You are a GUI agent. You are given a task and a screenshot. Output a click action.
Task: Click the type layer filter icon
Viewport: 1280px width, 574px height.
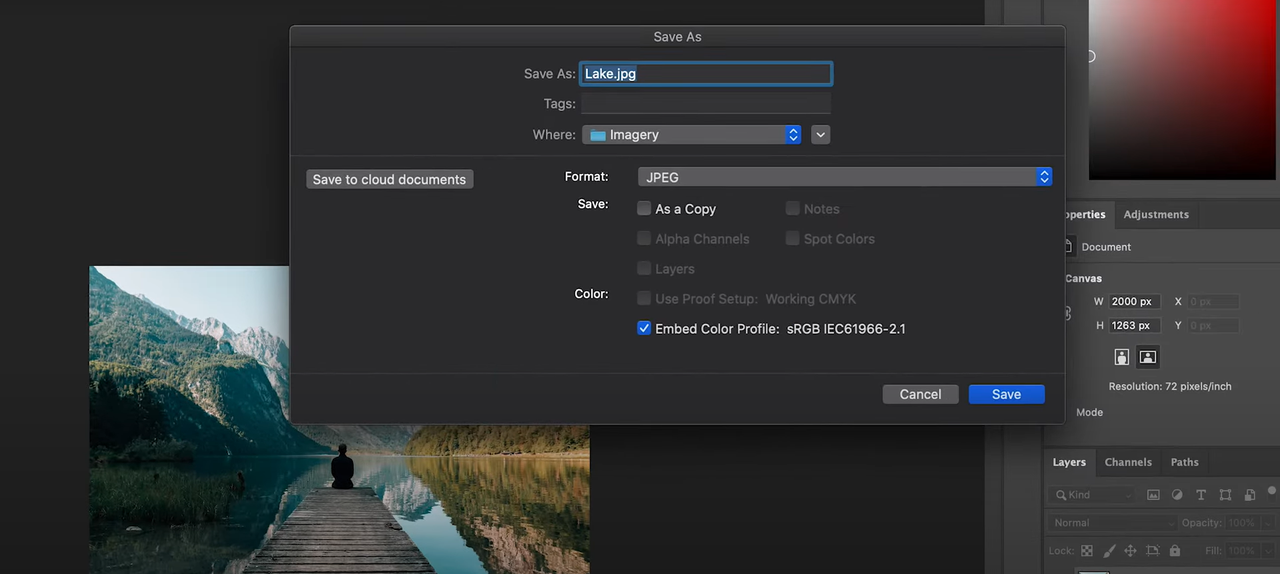point(1201,495)
